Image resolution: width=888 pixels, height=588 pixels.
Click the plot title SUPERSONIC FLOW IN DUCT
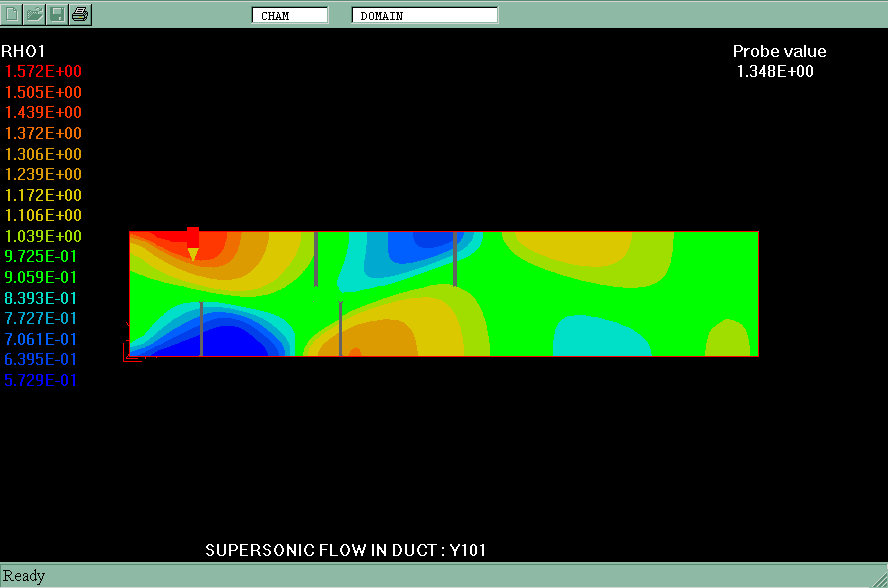coord(346,550)
